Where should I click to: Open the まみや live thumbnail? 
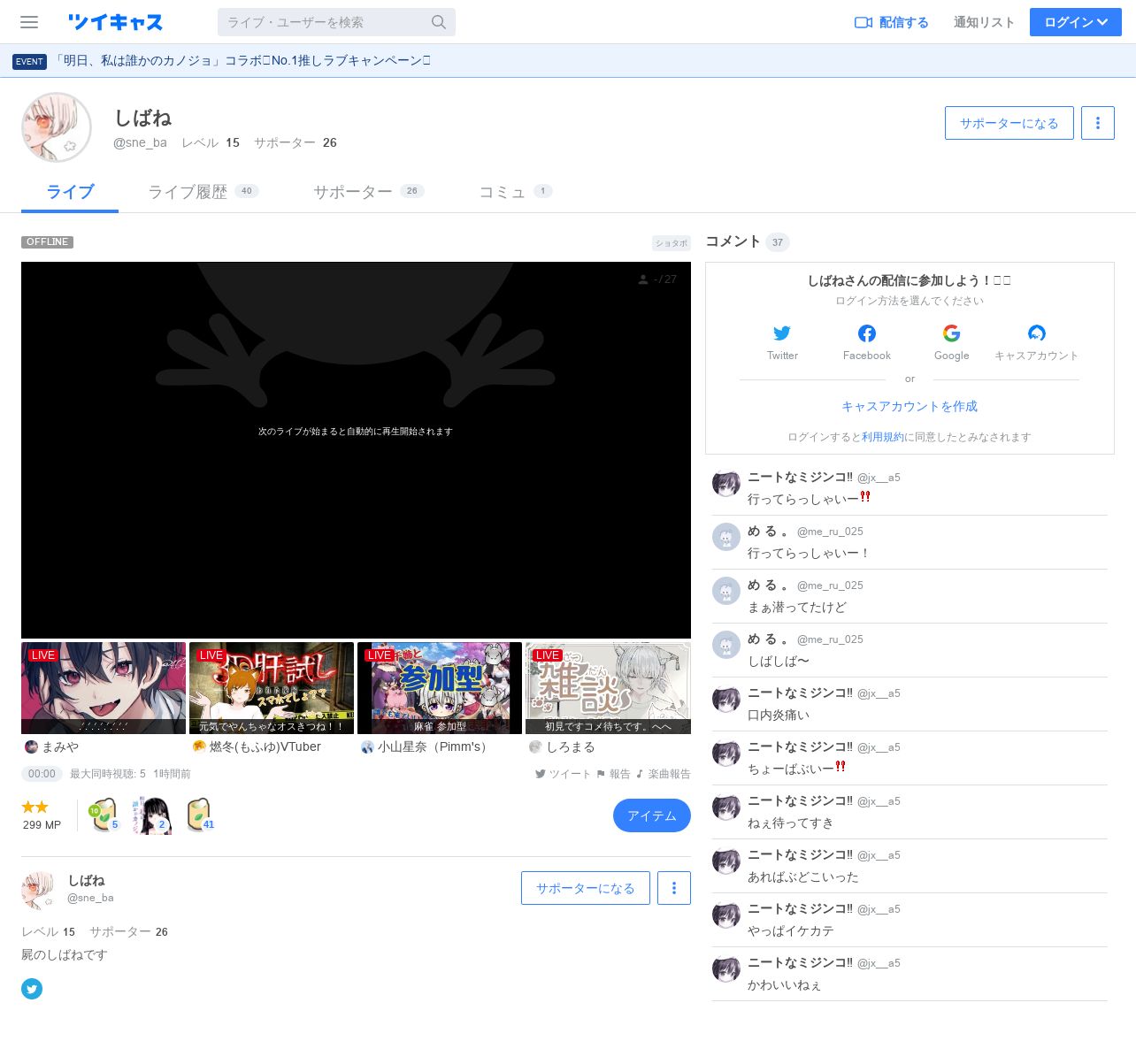(x=104, y=688)
